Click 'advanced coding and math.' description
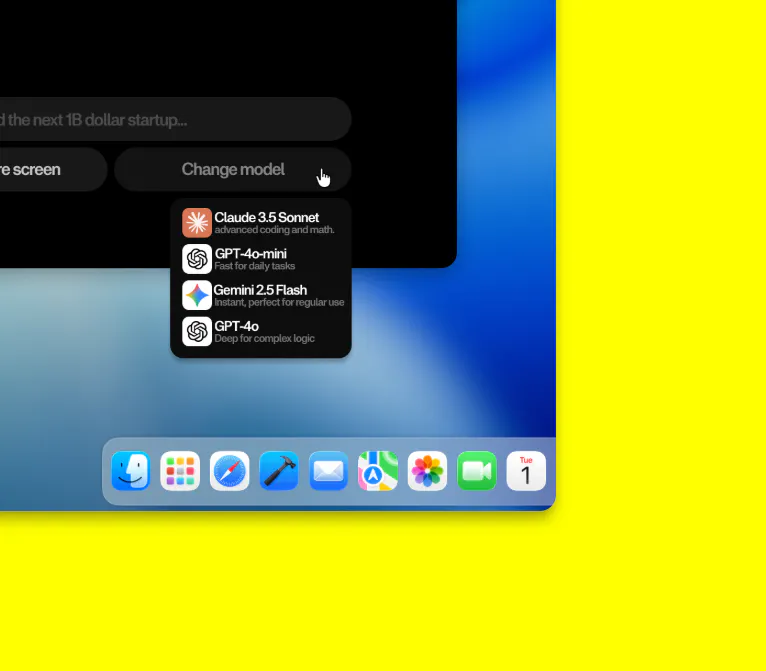The image size is (766, 671). (274, 230)
